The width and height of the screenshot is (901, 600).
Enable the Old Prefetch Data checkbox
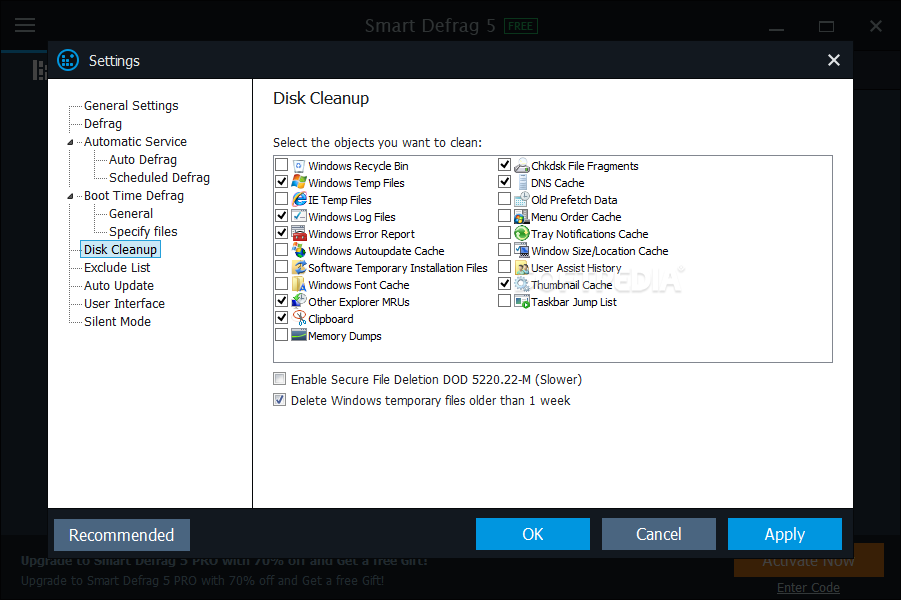(x=505, y=199)
